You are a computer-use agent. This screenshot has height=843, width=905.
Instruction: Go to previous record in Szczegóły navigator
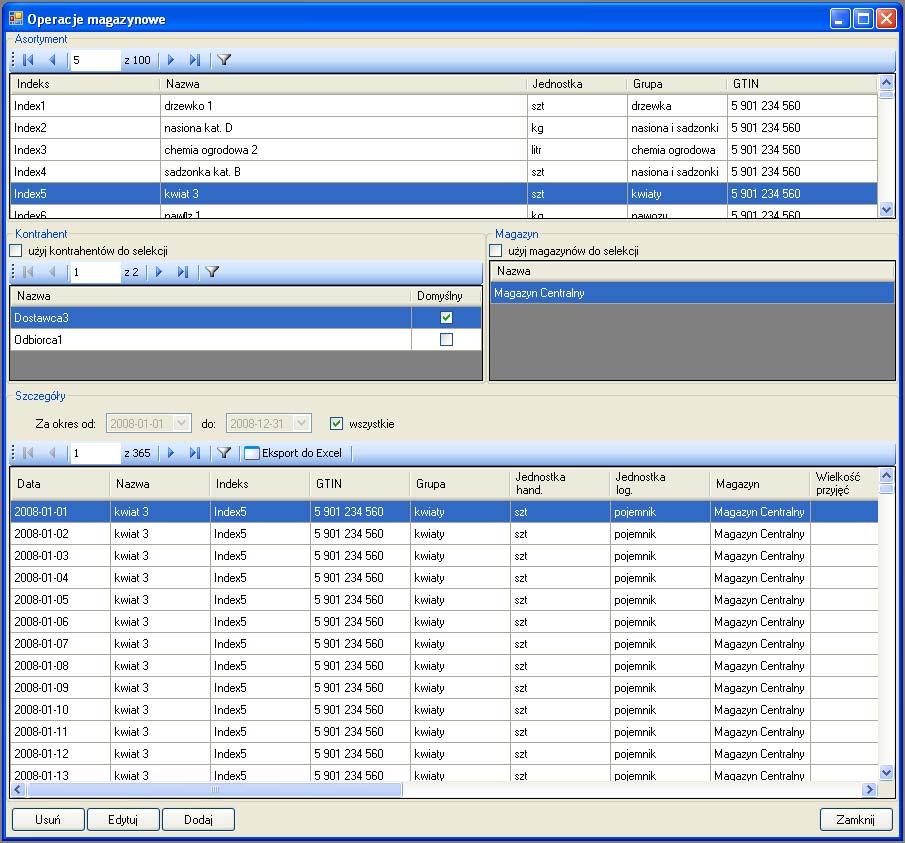53,453
